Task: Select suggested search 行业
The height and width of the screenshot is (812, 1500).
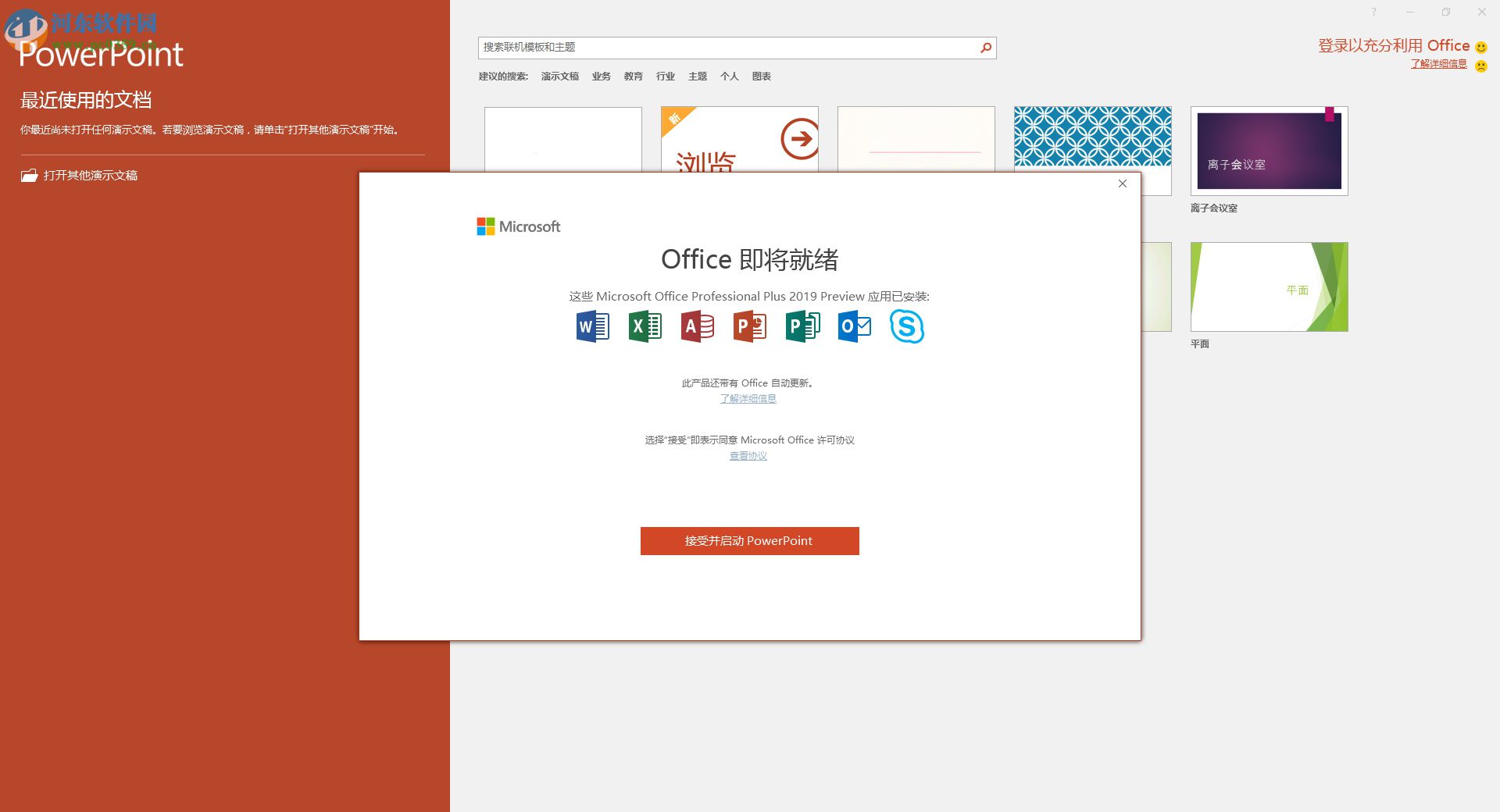Action: 666,77
